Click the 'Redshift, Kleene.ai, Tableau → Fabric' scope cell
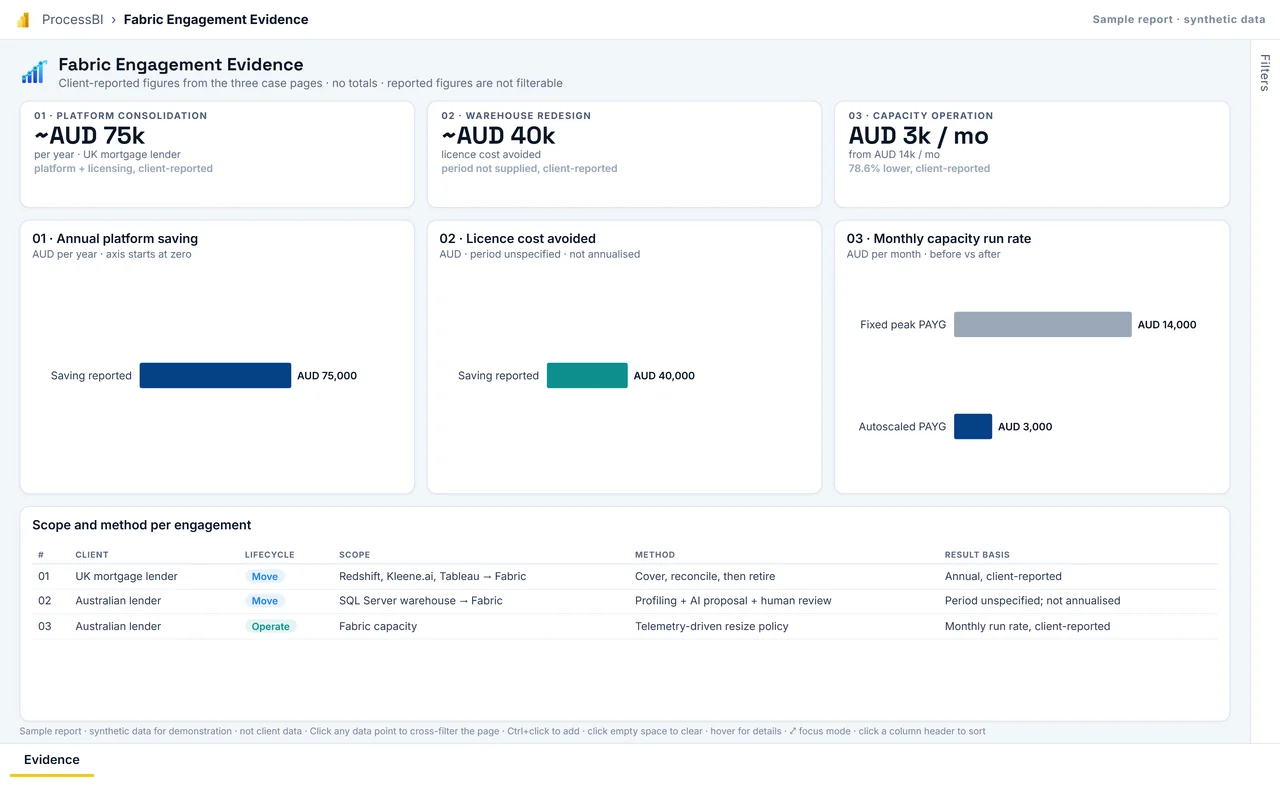Image resolution: width=1280 pixels, height=800 pixels. point(433,577)
